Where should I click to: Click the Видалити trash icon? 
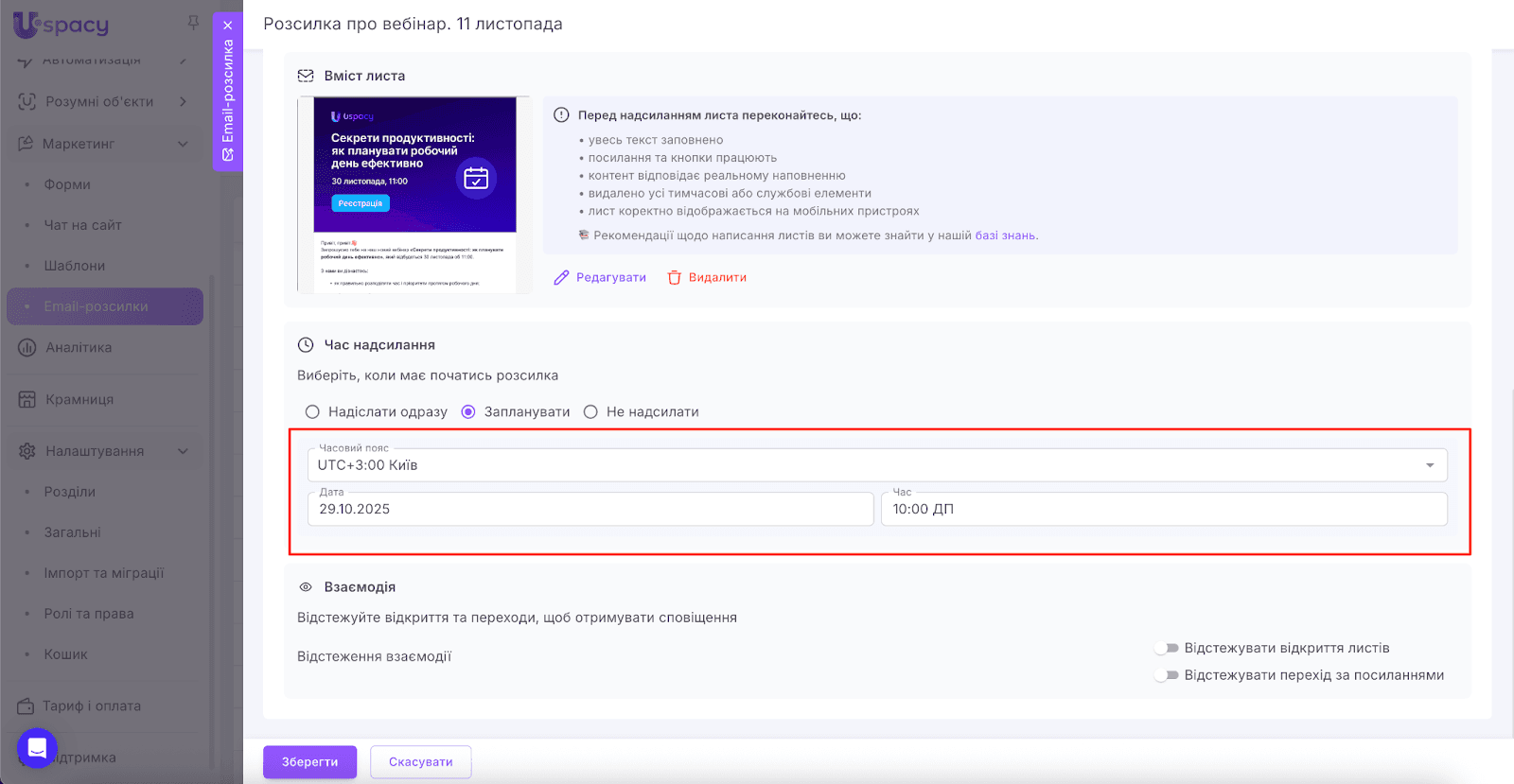(675, 277)
